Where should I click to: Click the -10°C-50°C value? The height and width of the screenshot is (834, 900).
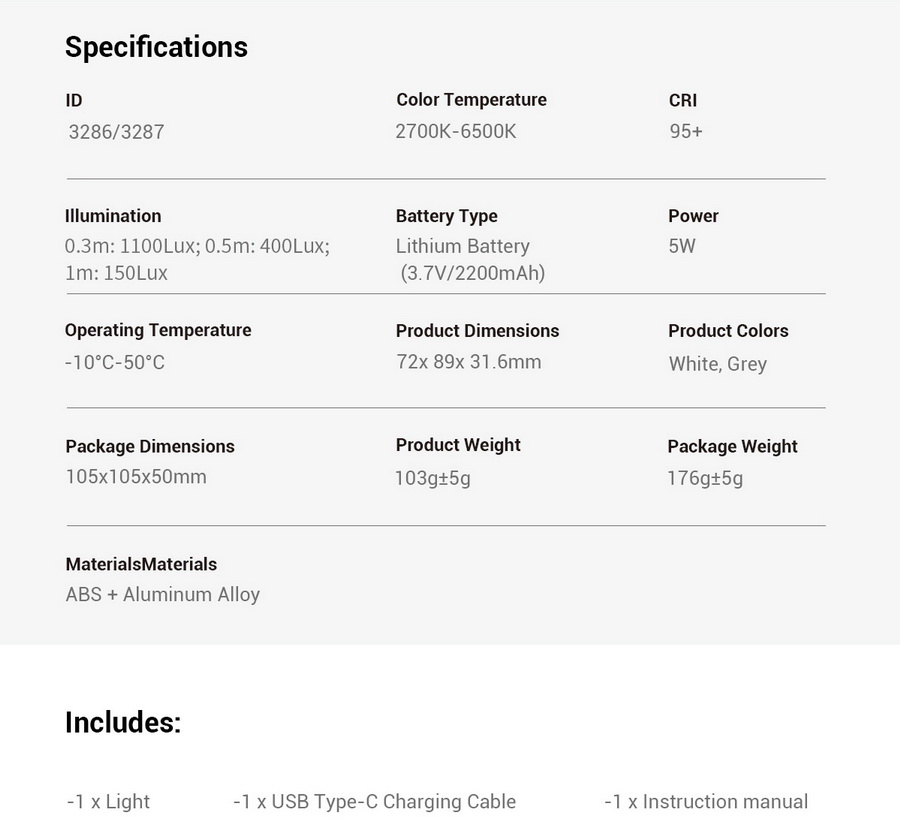[115, 363]
